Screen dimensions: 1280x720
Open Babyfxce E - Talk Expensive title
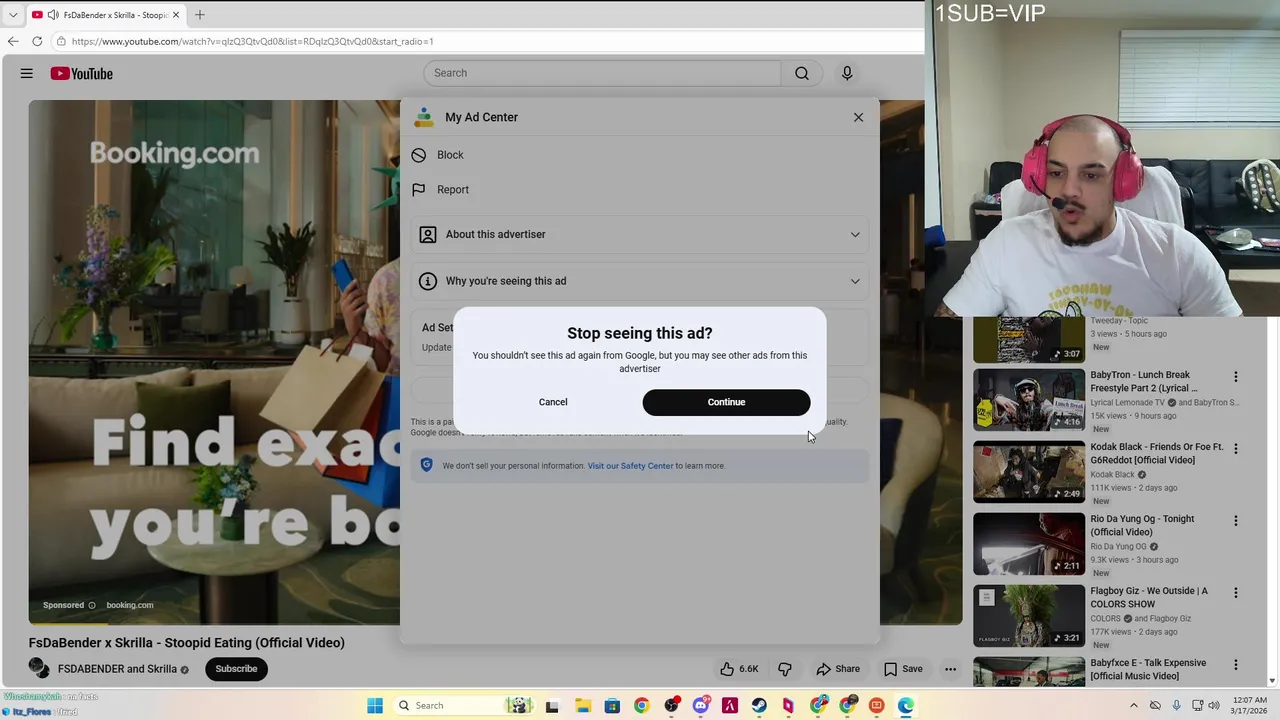1148,669
